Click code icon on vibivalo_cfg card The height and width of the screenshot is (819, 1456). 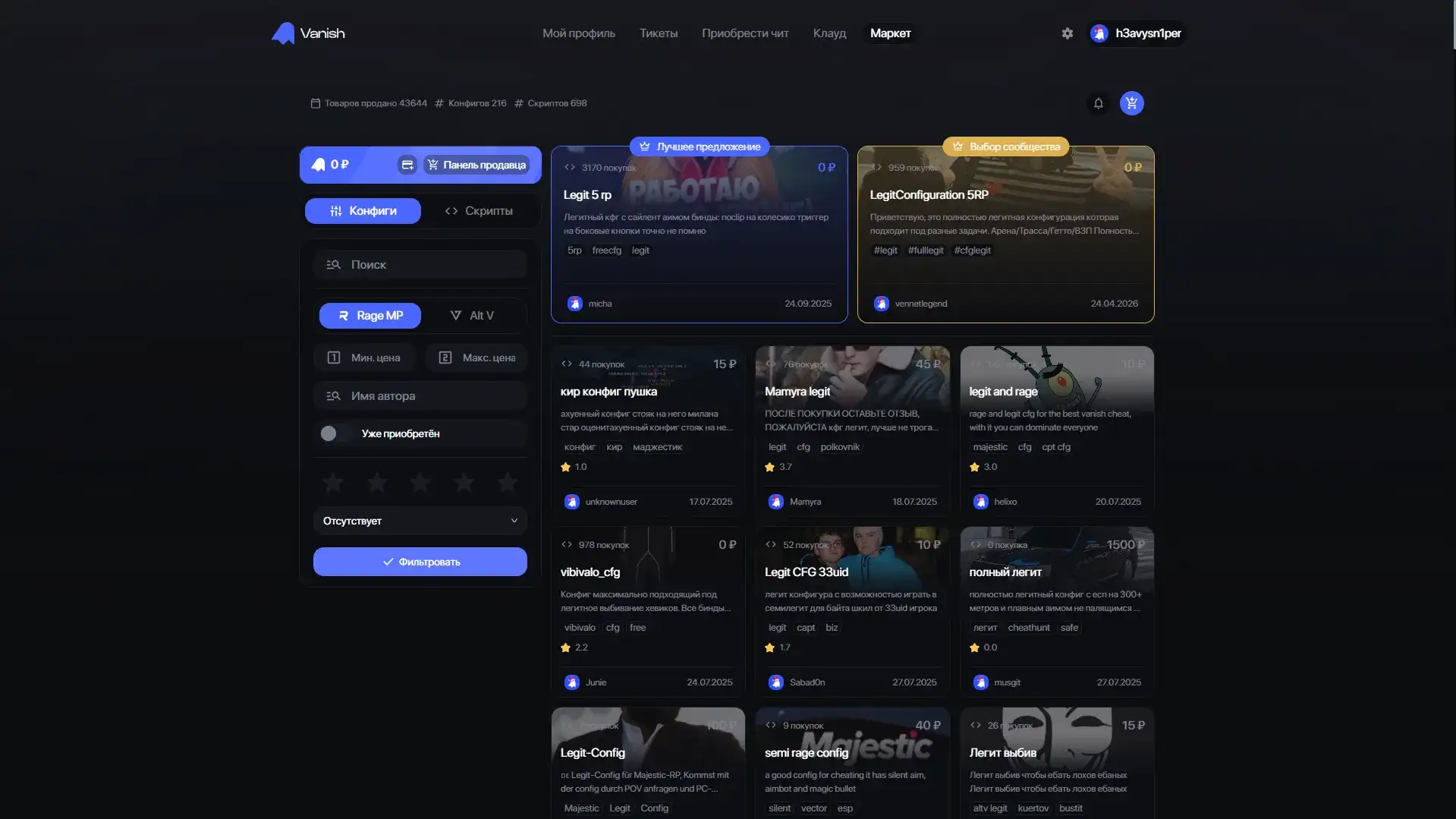(x=567, y=545)
